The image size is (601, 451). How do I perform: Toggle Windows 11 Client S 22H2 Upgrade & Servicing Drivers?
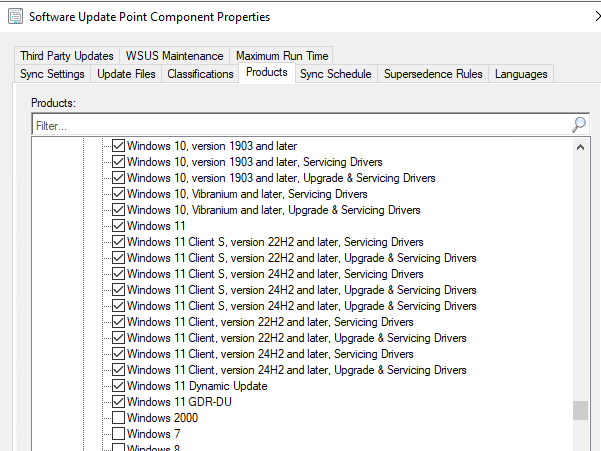[118, 258]
